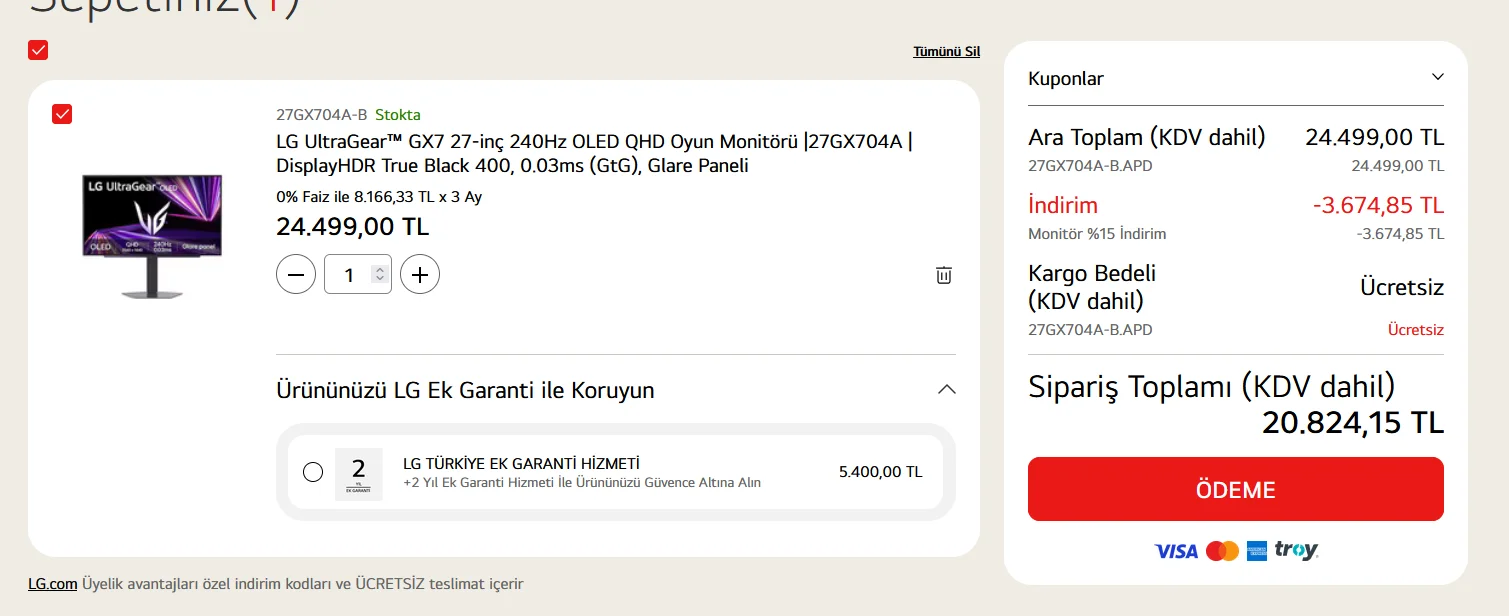
Task: Click +2 Yıl Ek Garanti description text
Action: [582, 482]
